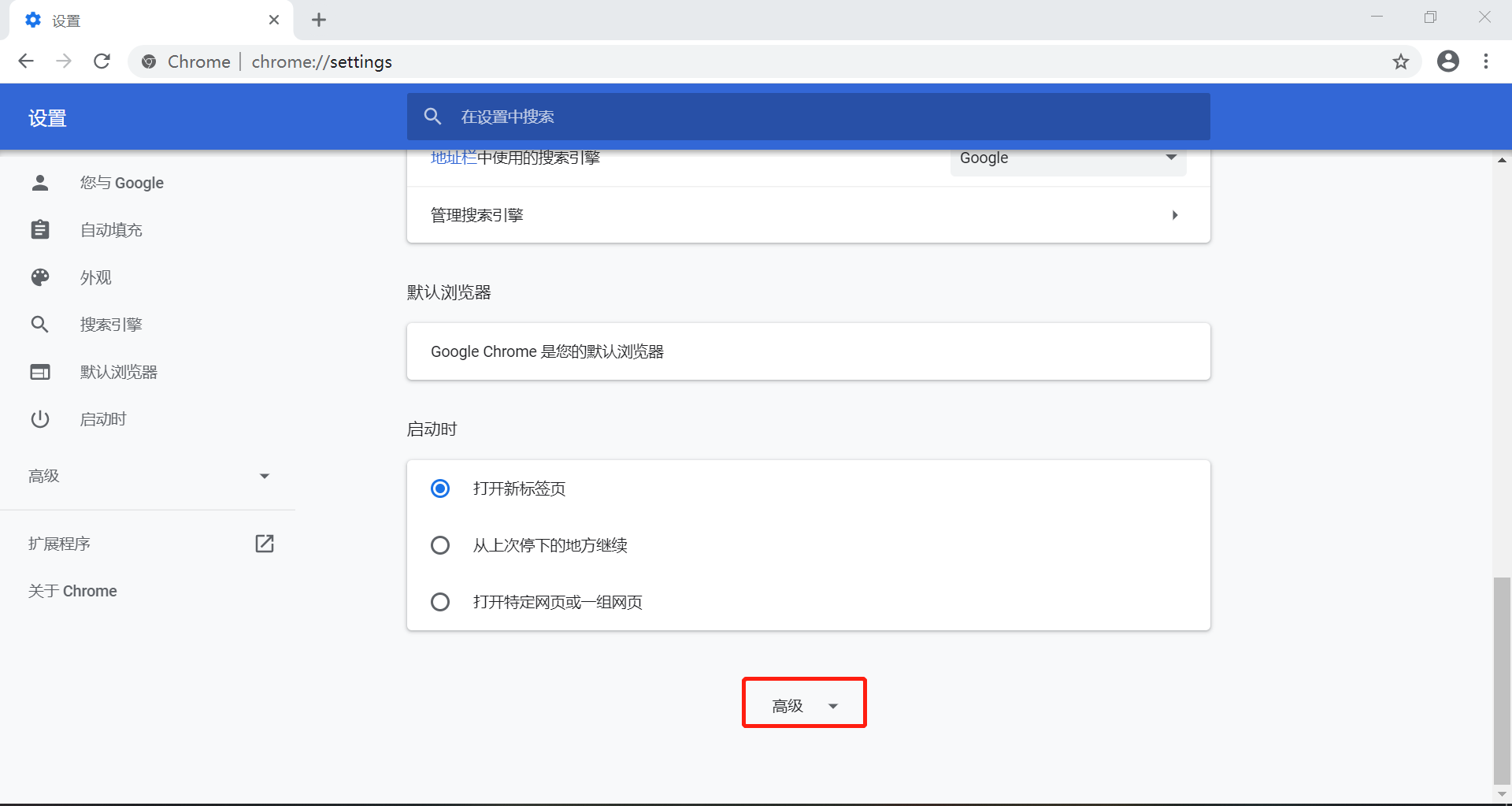
Task: Click the magnifier icon beside 搜索引擎
Action: [40, 325]
